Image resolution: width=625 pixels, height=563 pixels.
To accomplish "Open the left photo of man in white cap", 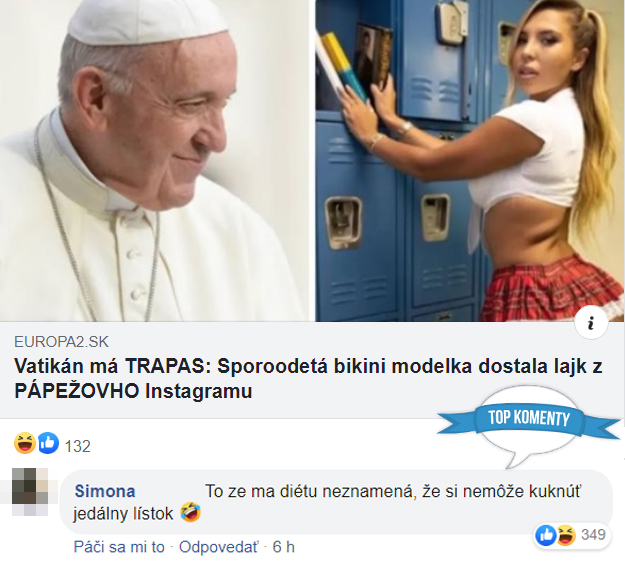I will (154, 160).
